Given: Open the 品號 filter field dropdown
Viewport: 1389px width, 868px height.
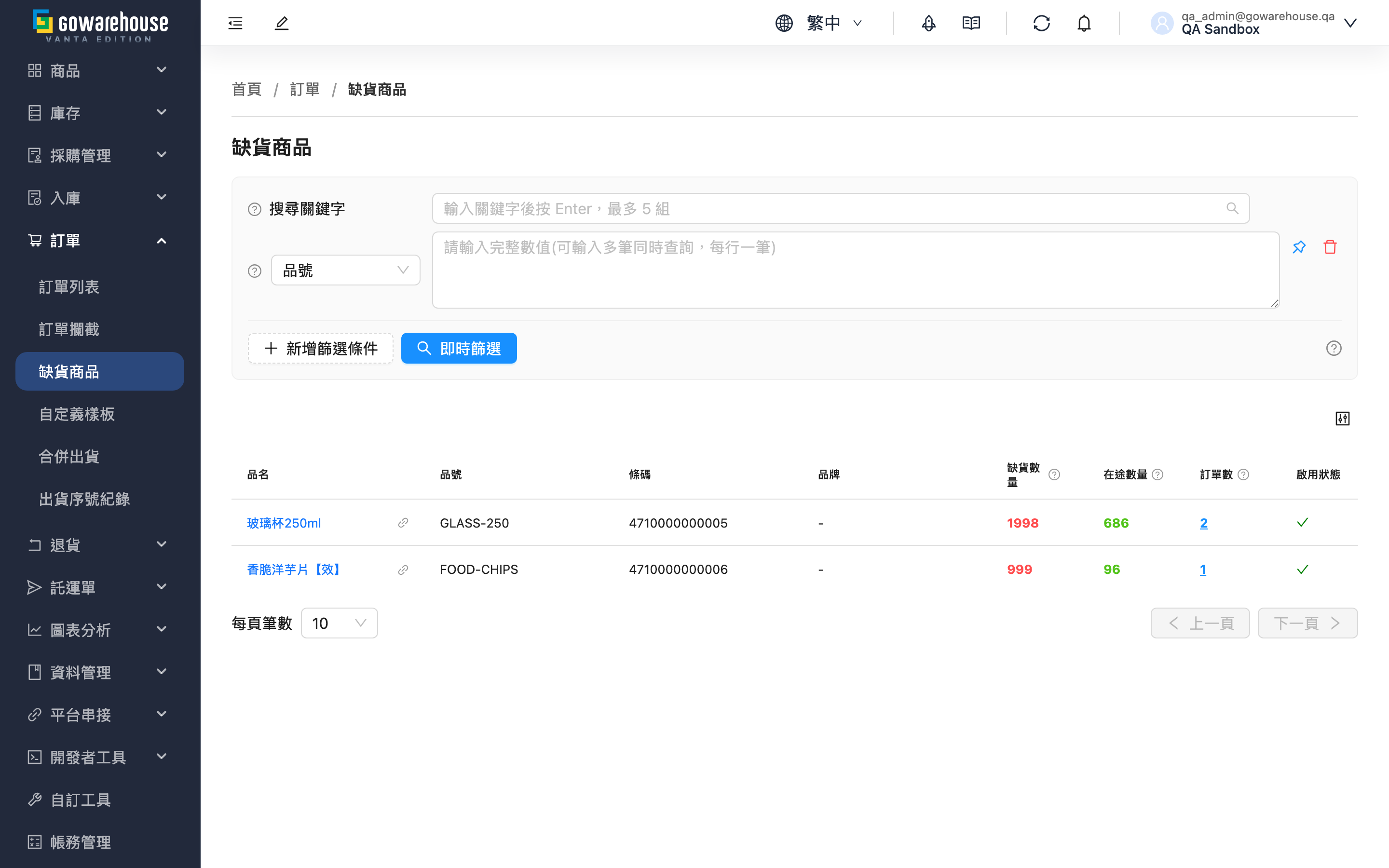Looking at the screenshot, I should [x=345, y=270].
